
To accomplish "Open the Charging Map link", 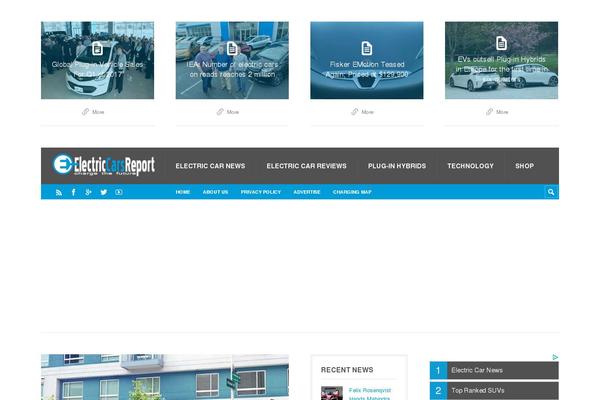I will [352, 192].
